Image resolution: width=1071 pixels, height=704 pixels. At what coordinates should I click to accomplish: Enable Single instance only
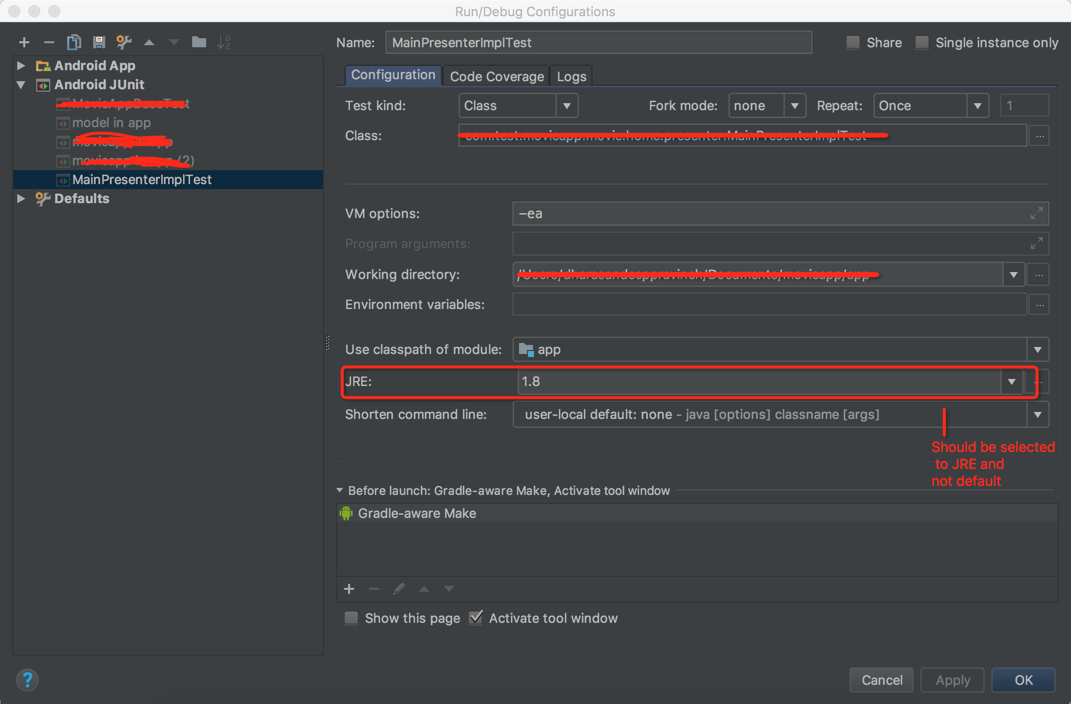tap(921, 42)
